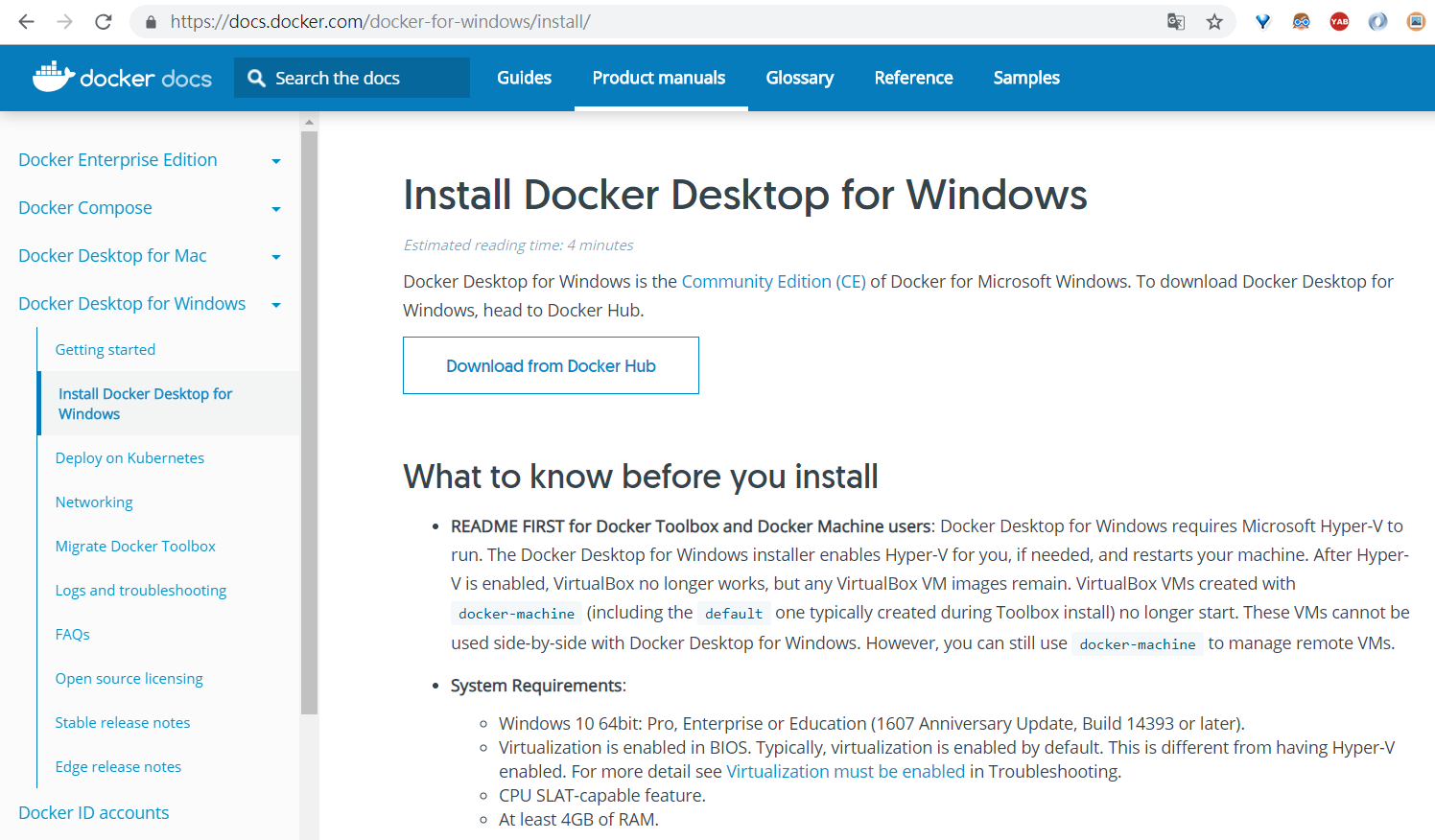This screenshot has height=840, width=1435.
Task: Bookmark this page with the star
Action: (1214, 21)
